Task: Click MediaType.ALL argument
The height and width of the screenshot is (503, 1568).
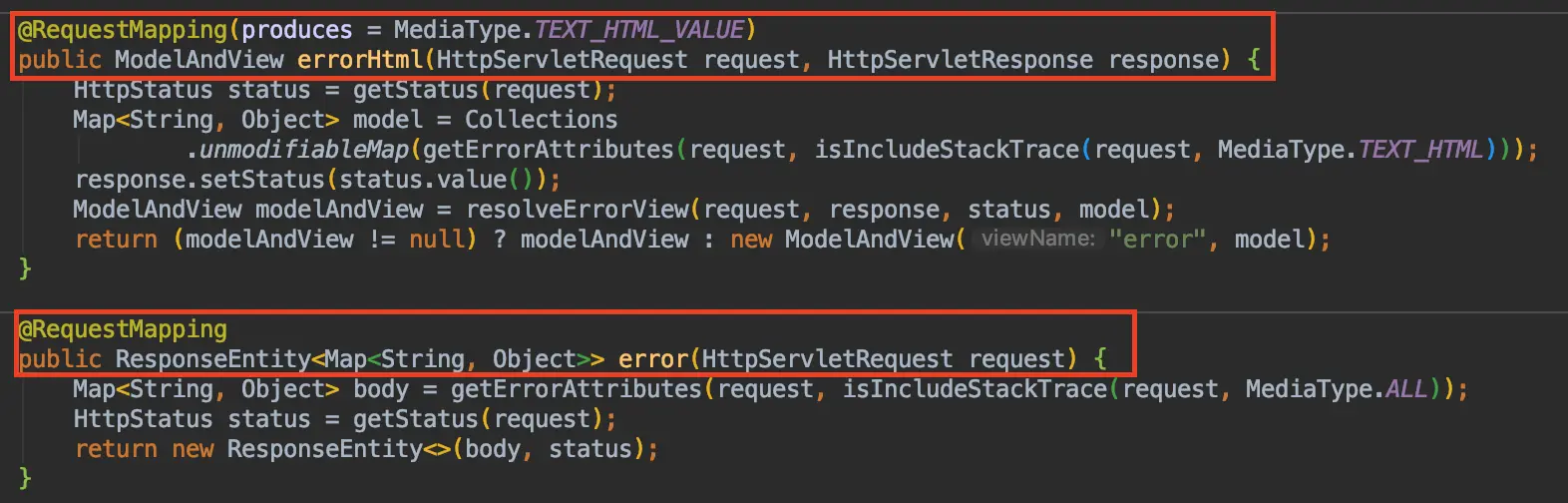Action: (1337, 389)
